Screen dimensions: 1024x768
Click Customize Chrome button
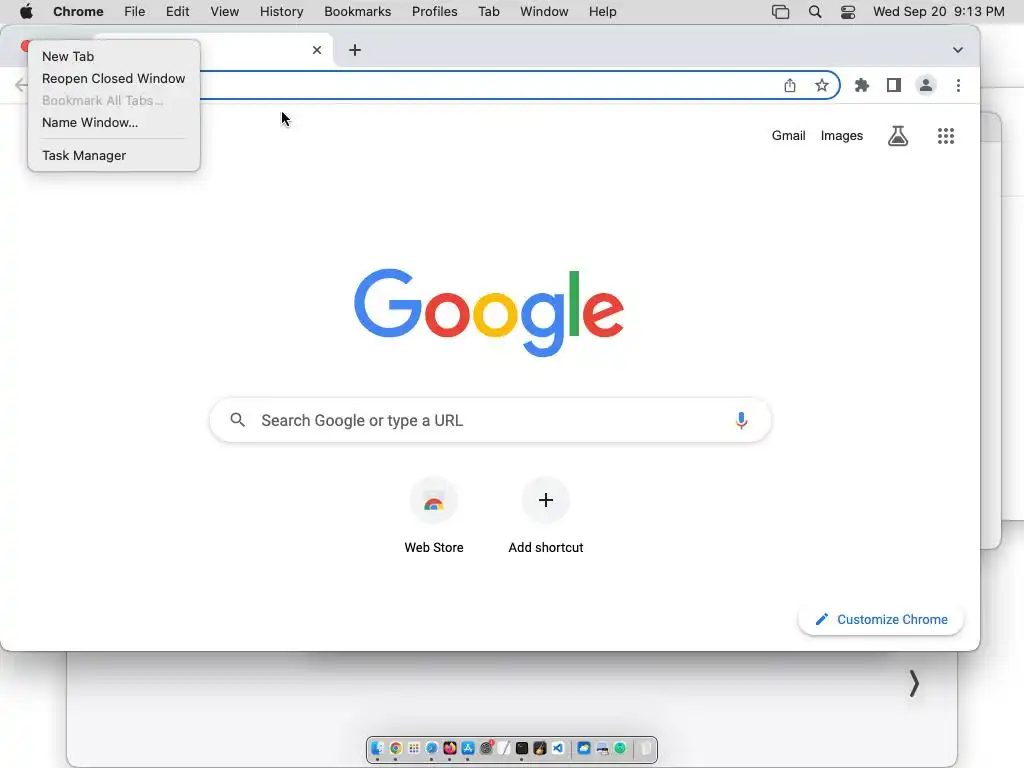[881, 619]
